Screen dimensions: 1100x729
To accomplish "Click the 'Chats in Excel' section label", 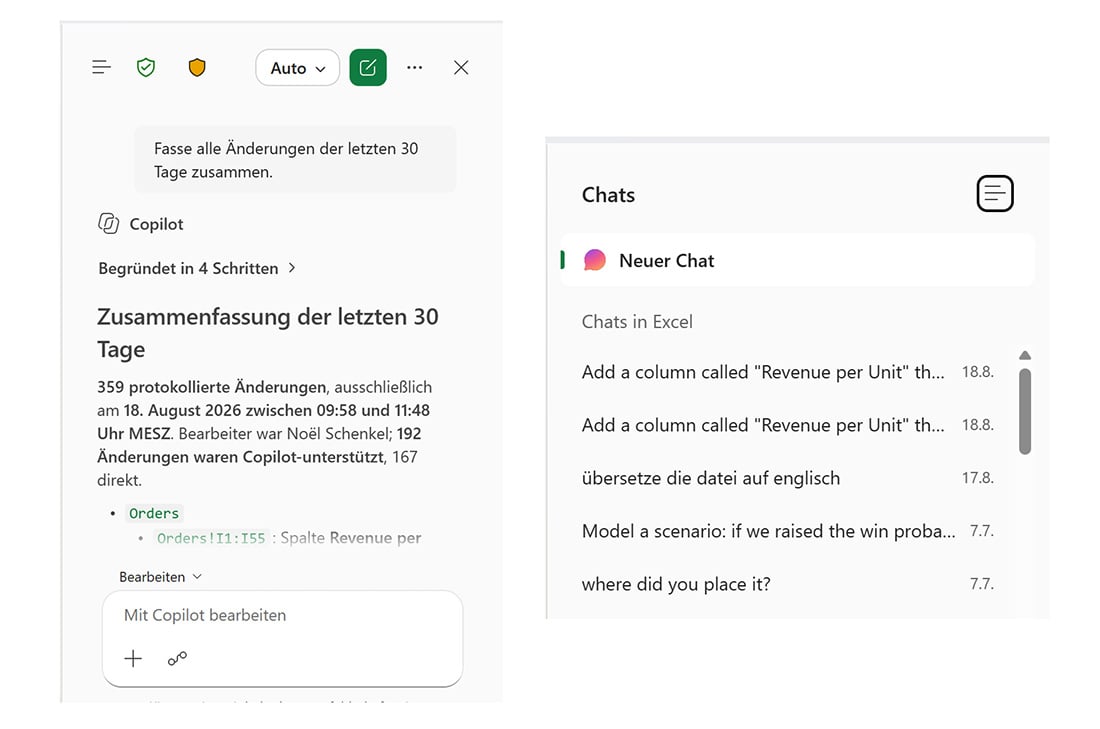I will [x=637, y=321].
